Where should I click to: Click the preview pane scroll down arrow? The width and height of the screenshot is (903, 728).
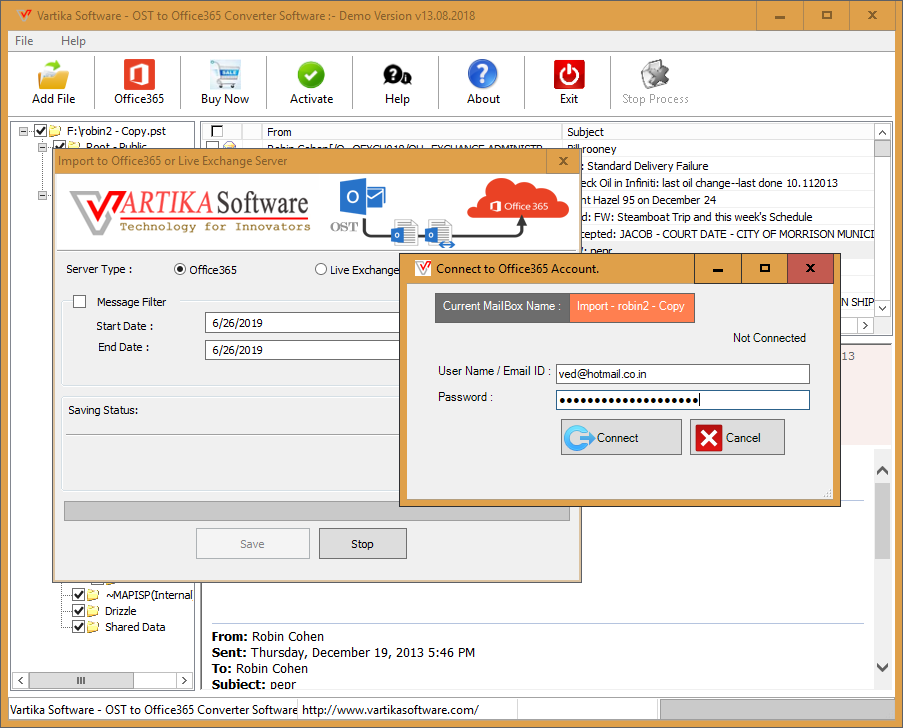tap(882, 668)
